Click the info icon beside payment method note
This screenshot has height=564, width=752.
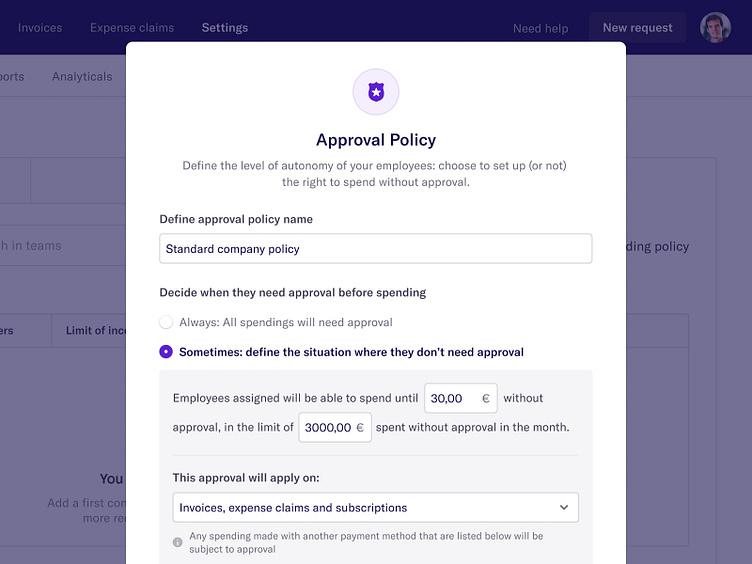pyautogui.click(x=178, y=542)
